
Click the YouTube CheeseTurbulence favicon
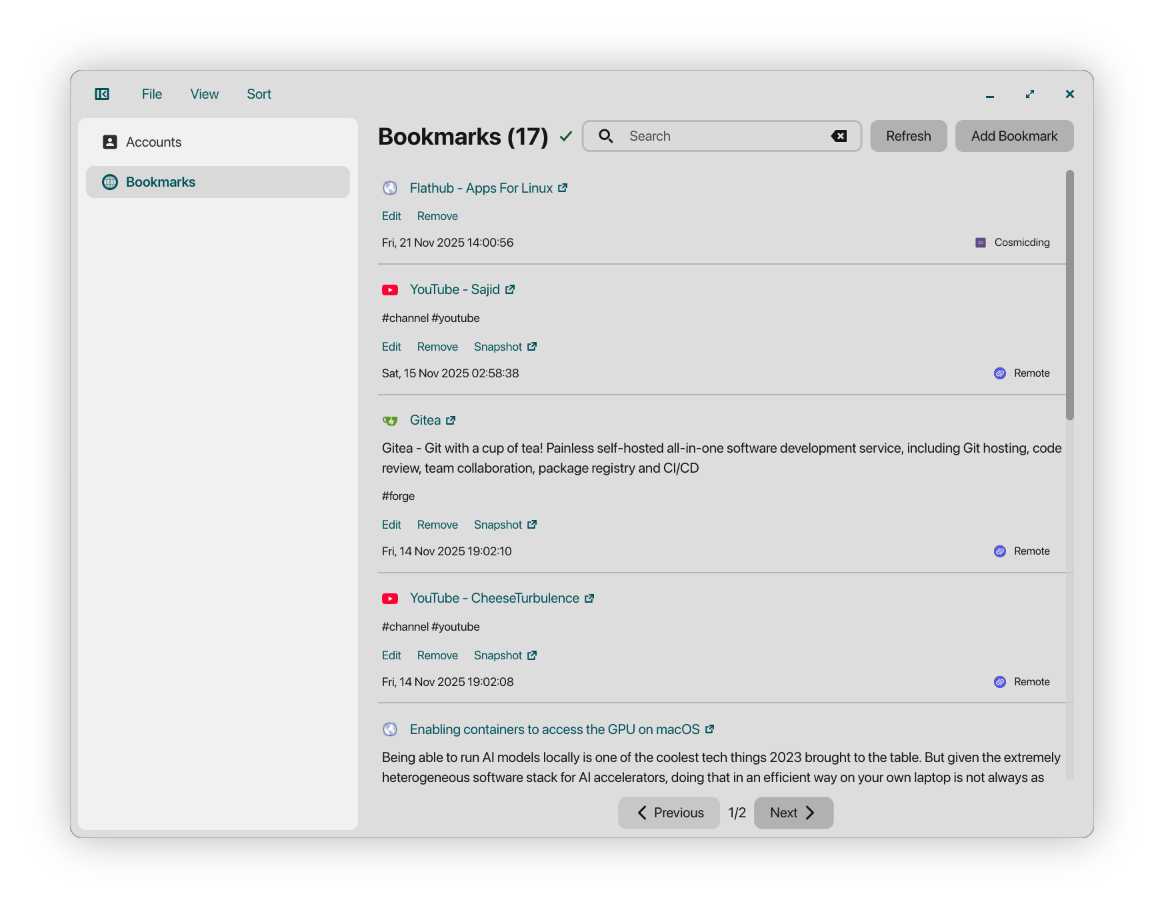390,598
